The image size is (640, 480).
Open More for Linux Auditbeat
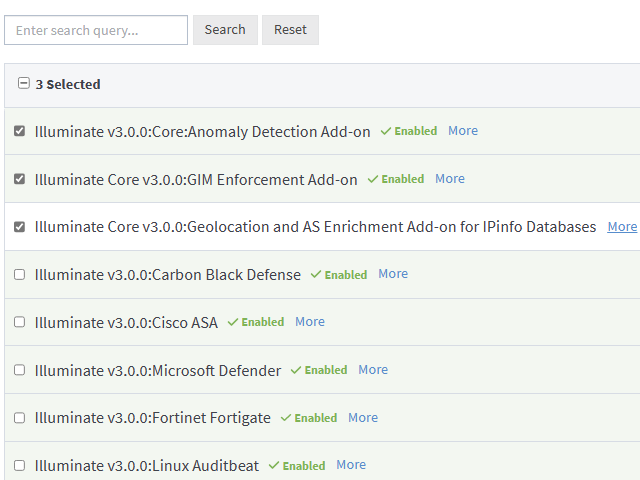click(x=351, y=465)
